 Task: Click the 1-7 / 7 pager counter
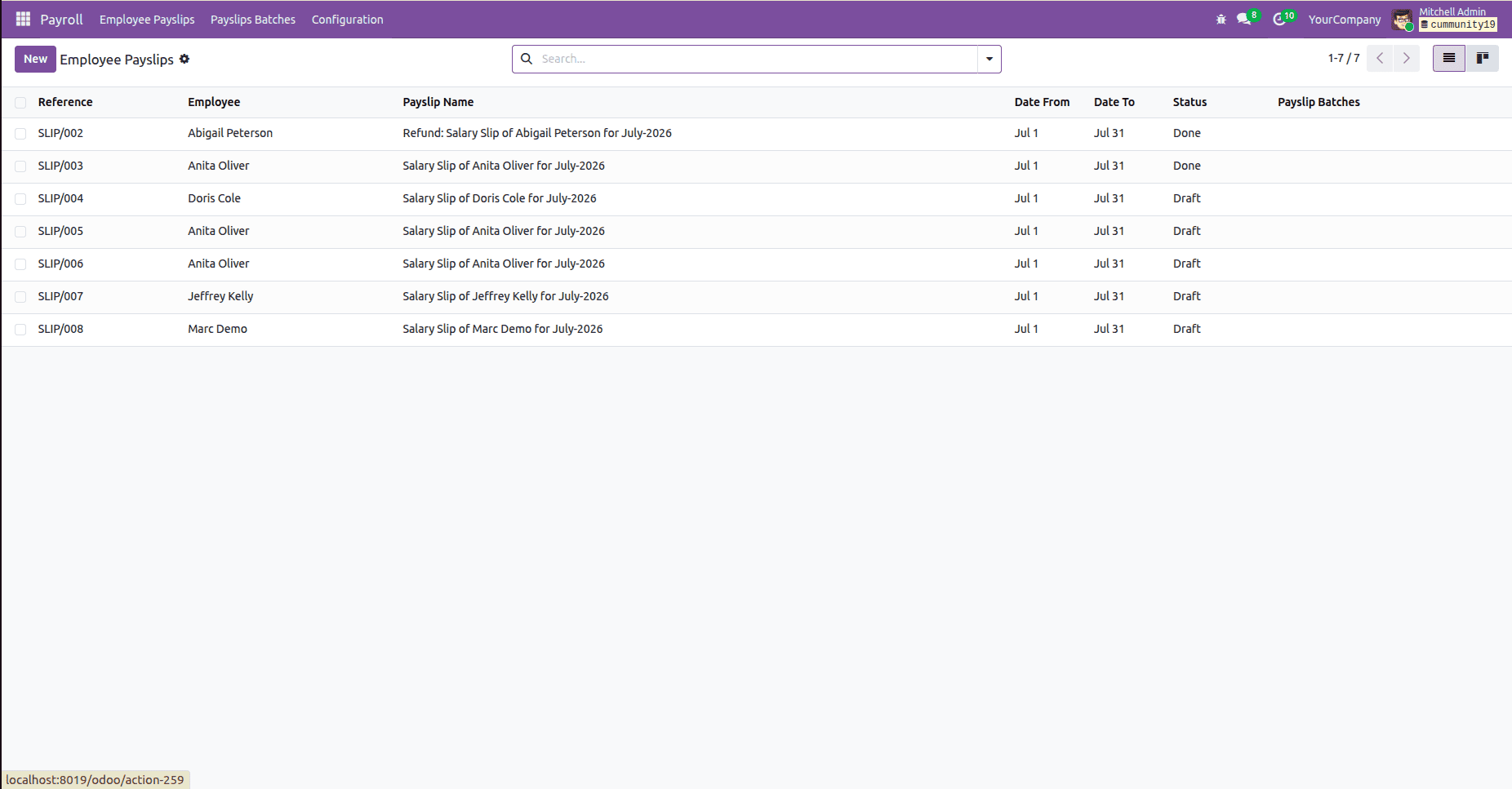click(x=1344, y=58)
